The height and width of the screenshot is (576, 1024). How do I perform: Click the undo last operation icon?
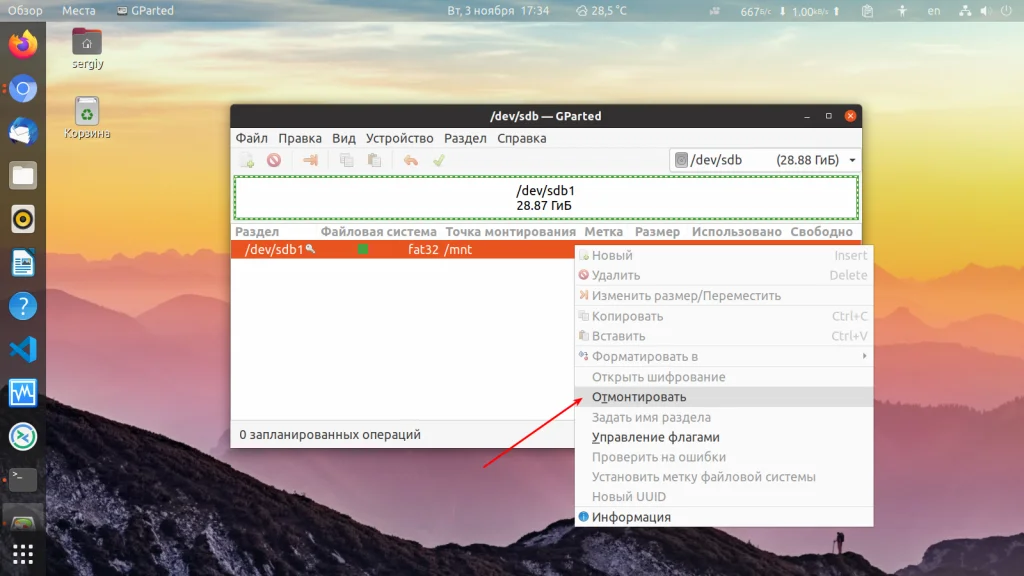pos(411,160)
